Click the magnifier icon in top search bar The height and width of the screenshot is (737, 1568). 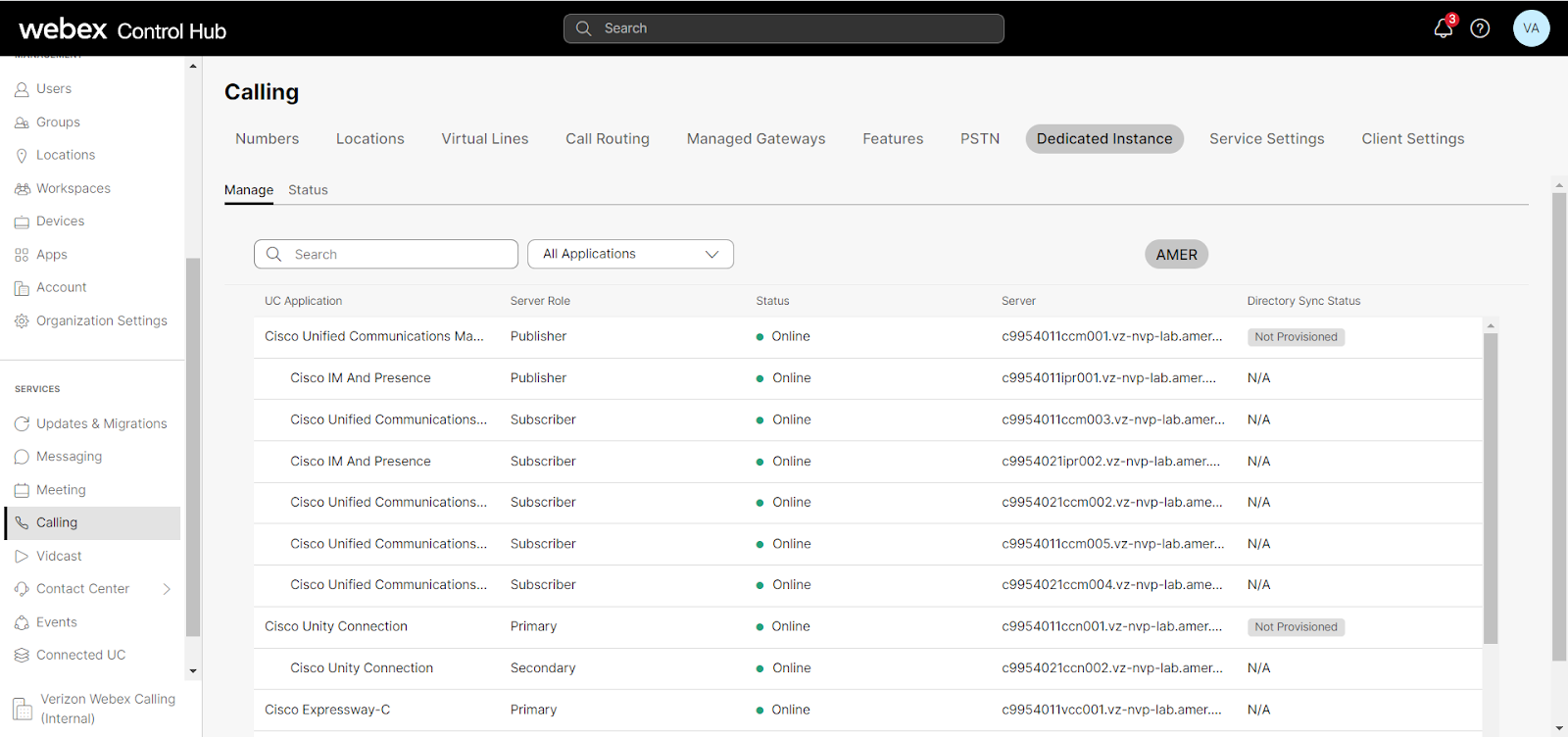(584, 28)
